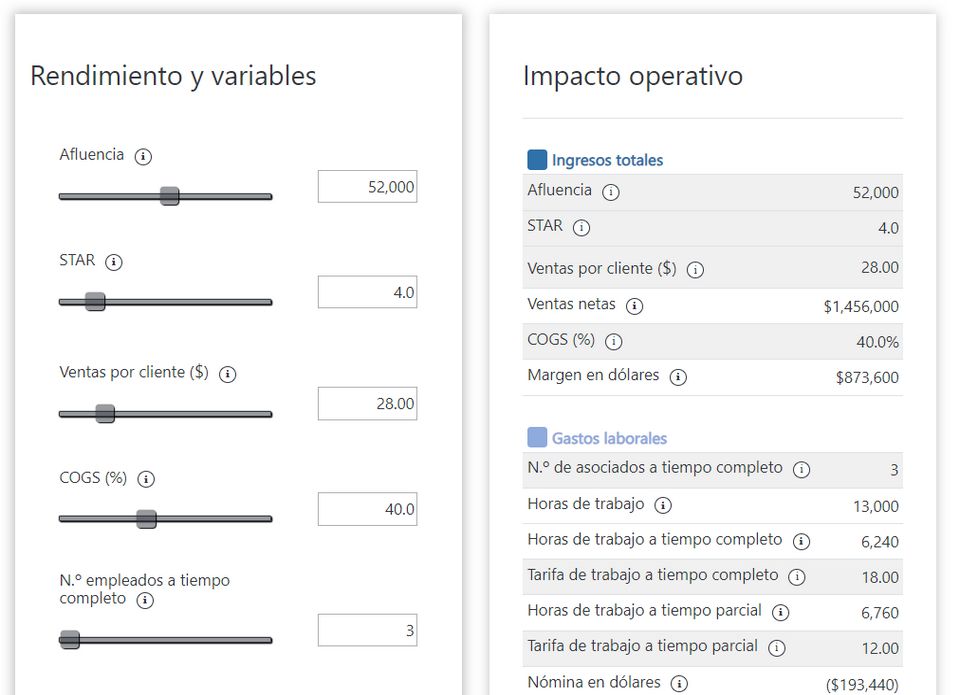The image size is (960, 695).
Task: Click the COGS (%) slider thumb
Action: (x=146, y=519)
